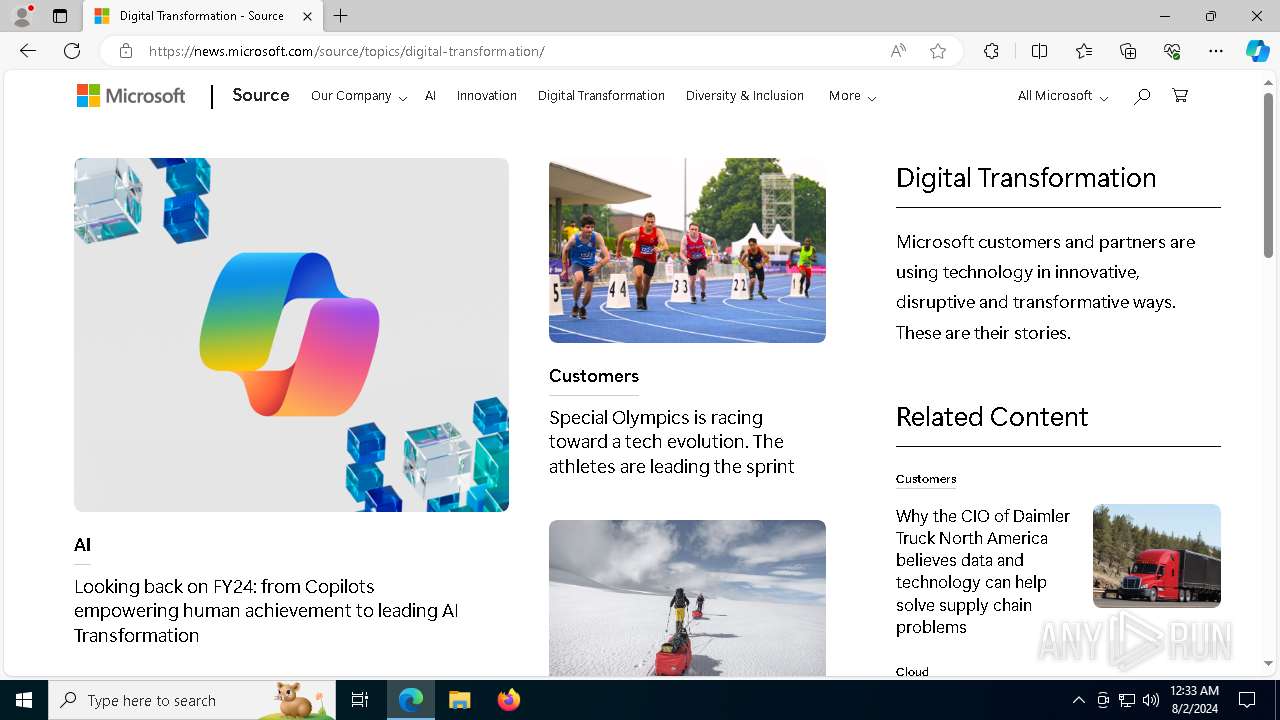Read Special Olympics tech evolution story
This screenshot has height=720, width=1280.
671,442
